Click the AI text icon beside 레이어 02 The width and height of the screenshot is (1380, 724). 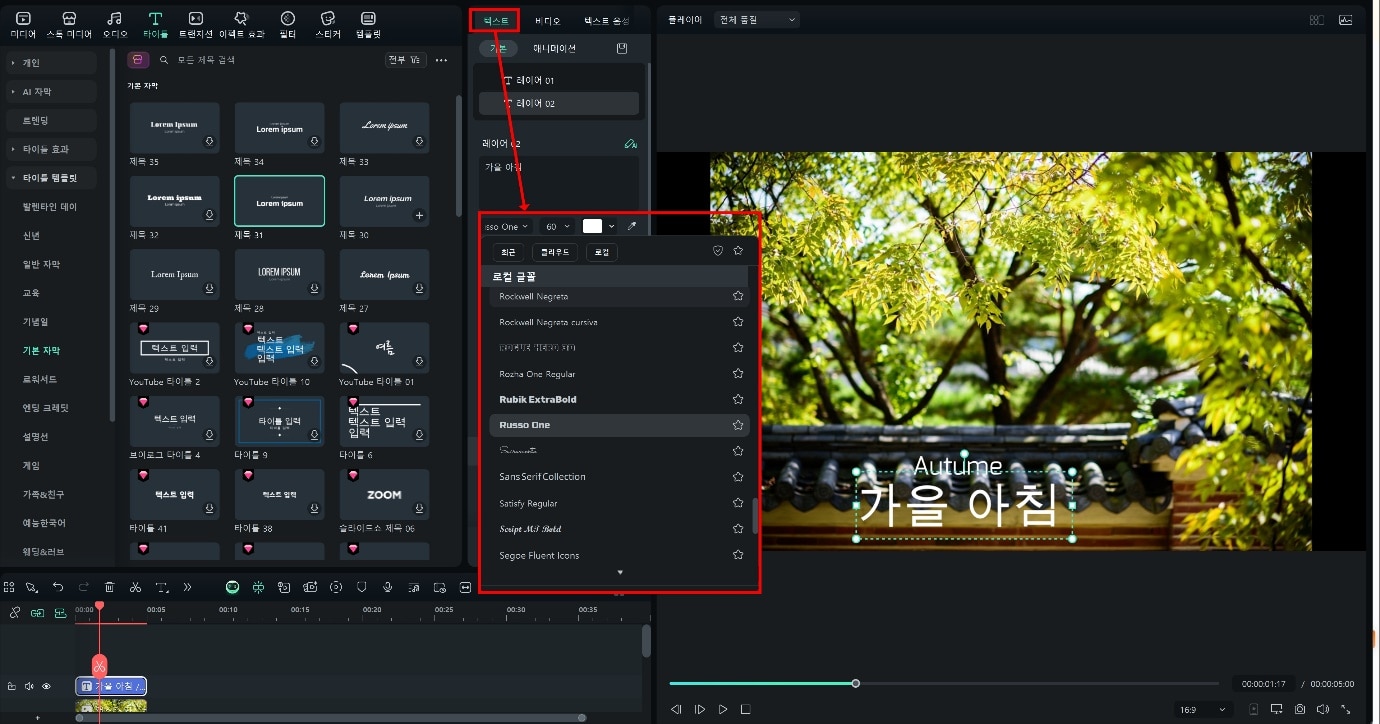click(x=630, y=144)
